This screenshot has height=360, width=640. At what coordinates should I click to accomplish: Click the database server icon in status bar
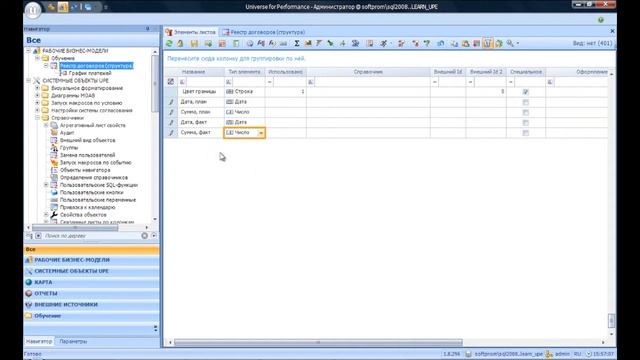pyautogui.click(x=469, y=354)
